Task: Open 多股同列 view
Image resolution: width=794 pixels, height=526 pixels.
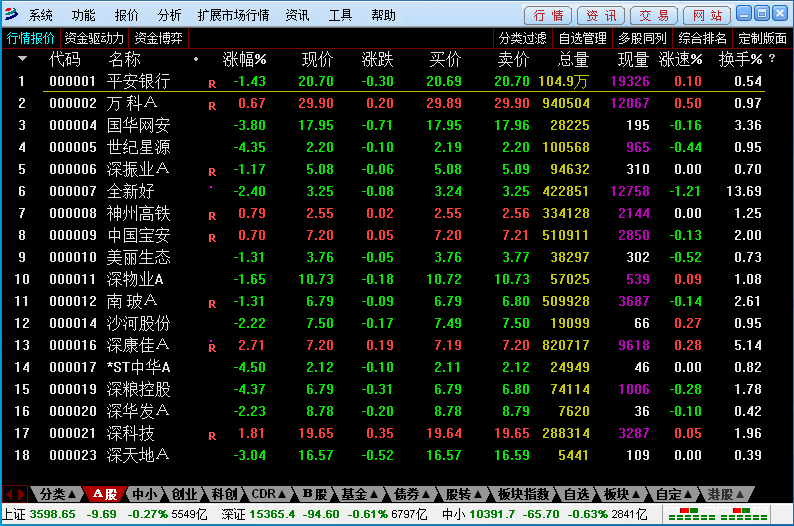Action: pyautogui.click(x=643, y=38)
